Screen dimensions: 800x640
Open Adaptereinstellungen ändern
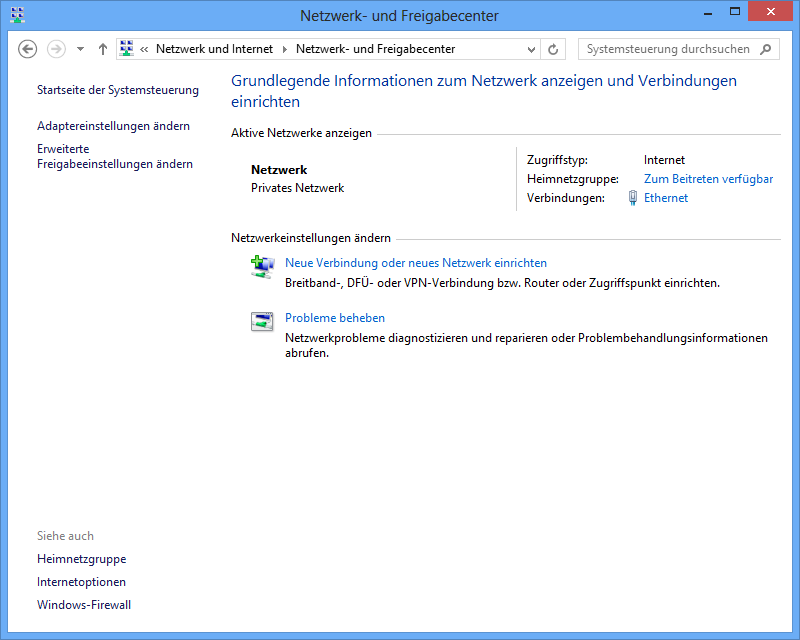pyautogui.click(x=113, y=126)
